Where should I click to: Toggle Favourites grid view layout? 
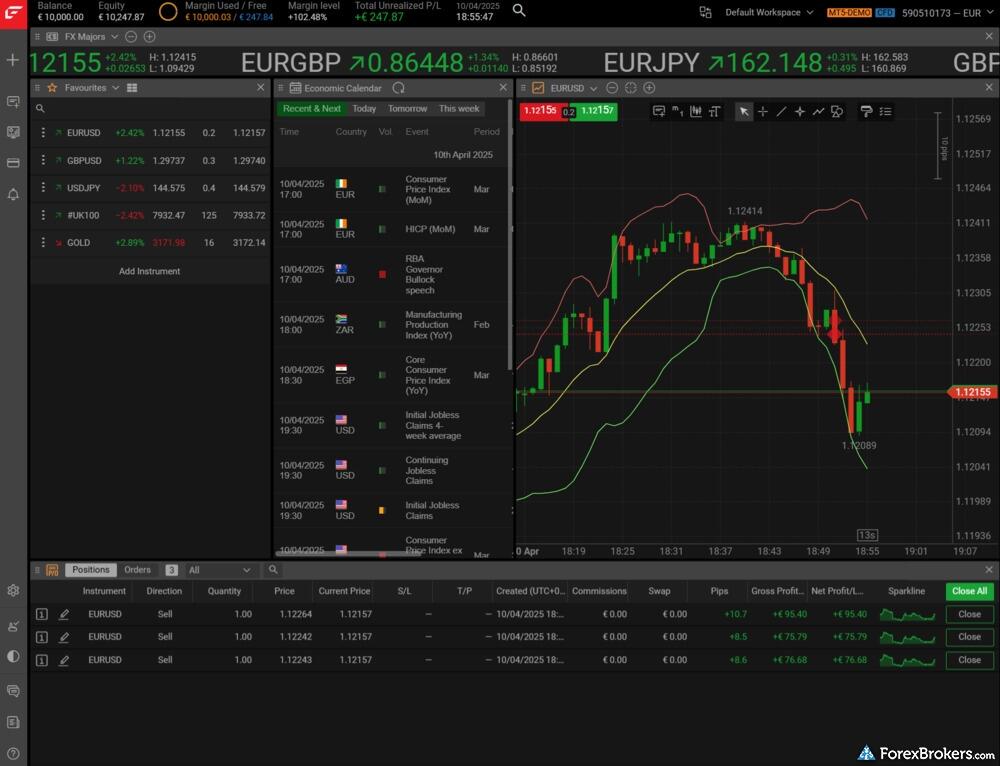coord(132,88)
